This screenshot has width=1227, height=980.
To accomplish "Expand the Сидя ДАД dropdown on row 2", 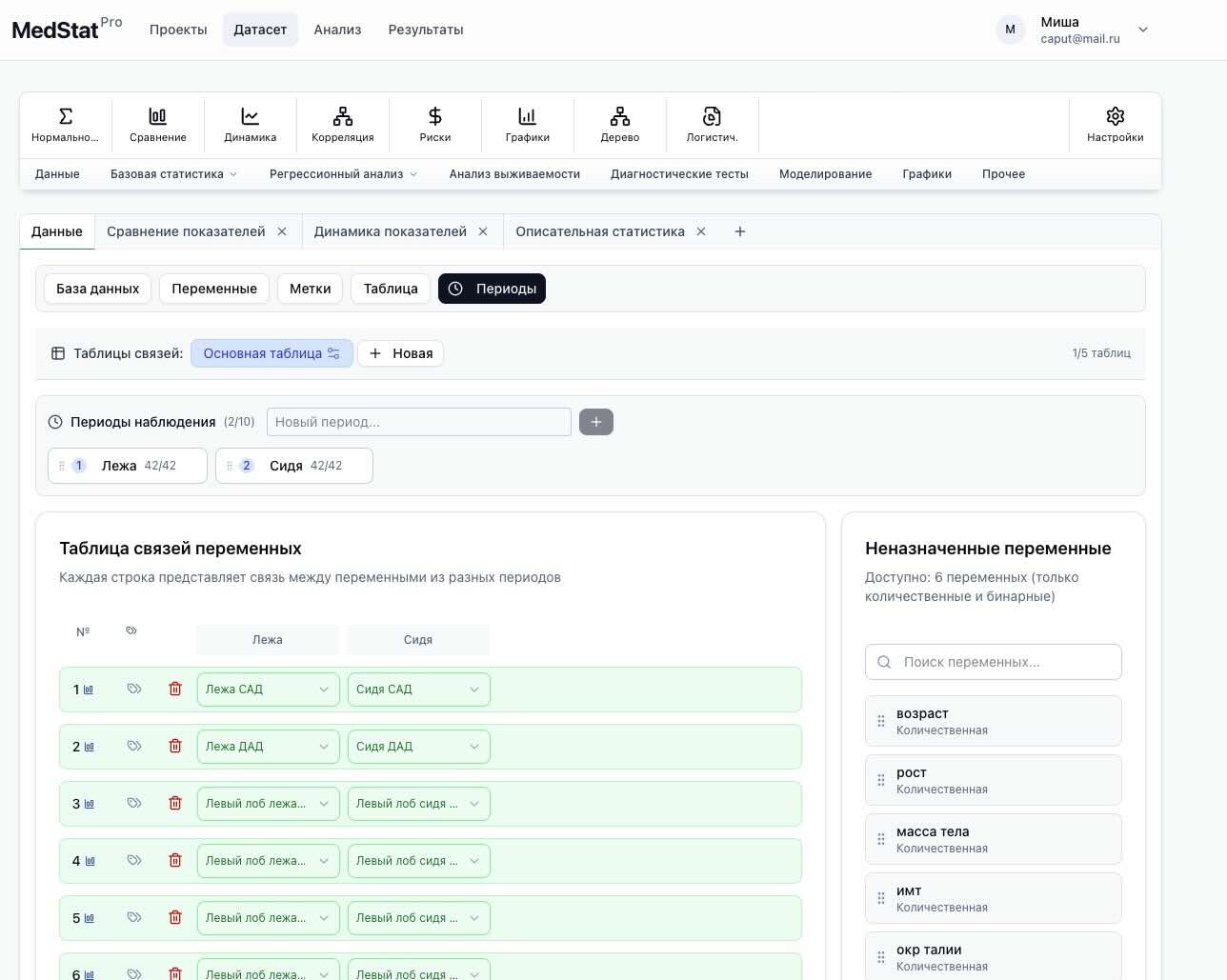I will click(418, 746).
